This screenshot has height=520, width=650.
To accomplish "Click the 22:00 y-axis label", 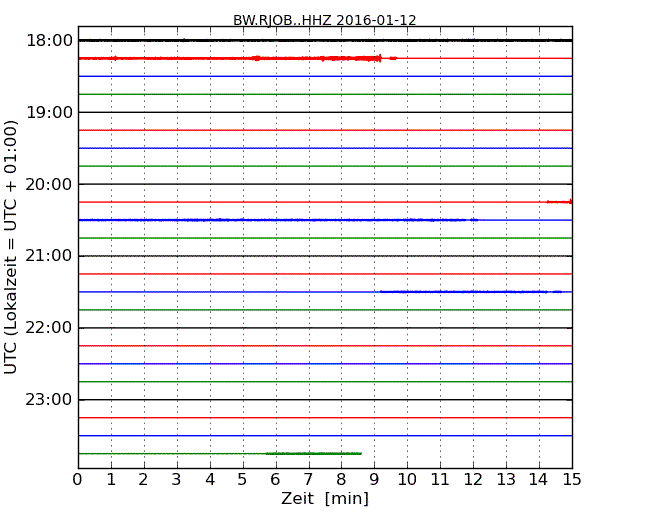I will (x=49, y=328).
